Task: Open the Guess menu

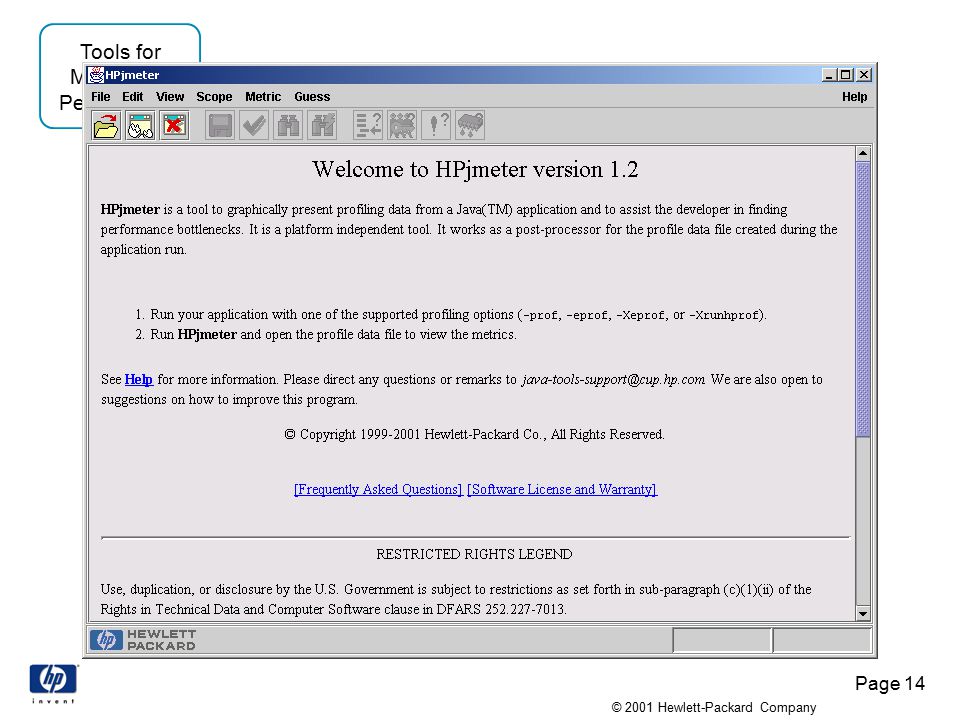Action: pyautogui.click(x=312, y=97)
